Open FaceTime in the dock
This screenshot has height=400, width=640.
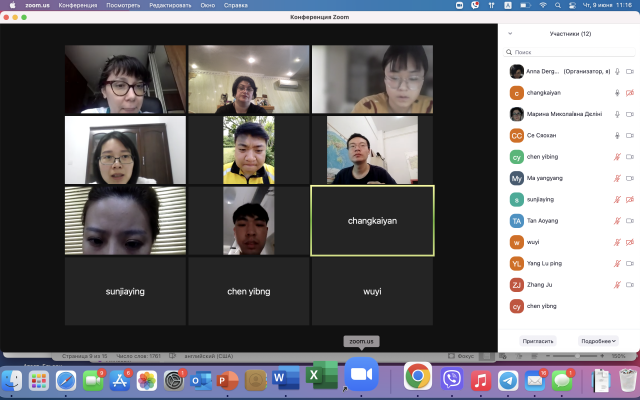[x=93, y=381]
